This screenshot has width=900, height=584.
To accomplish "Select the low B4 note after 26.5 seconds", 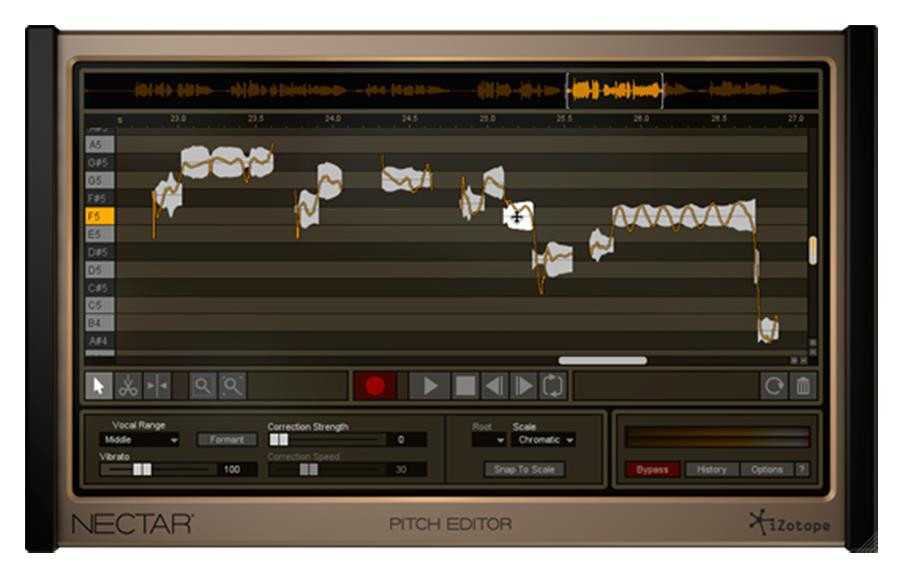I will [768, 330].
